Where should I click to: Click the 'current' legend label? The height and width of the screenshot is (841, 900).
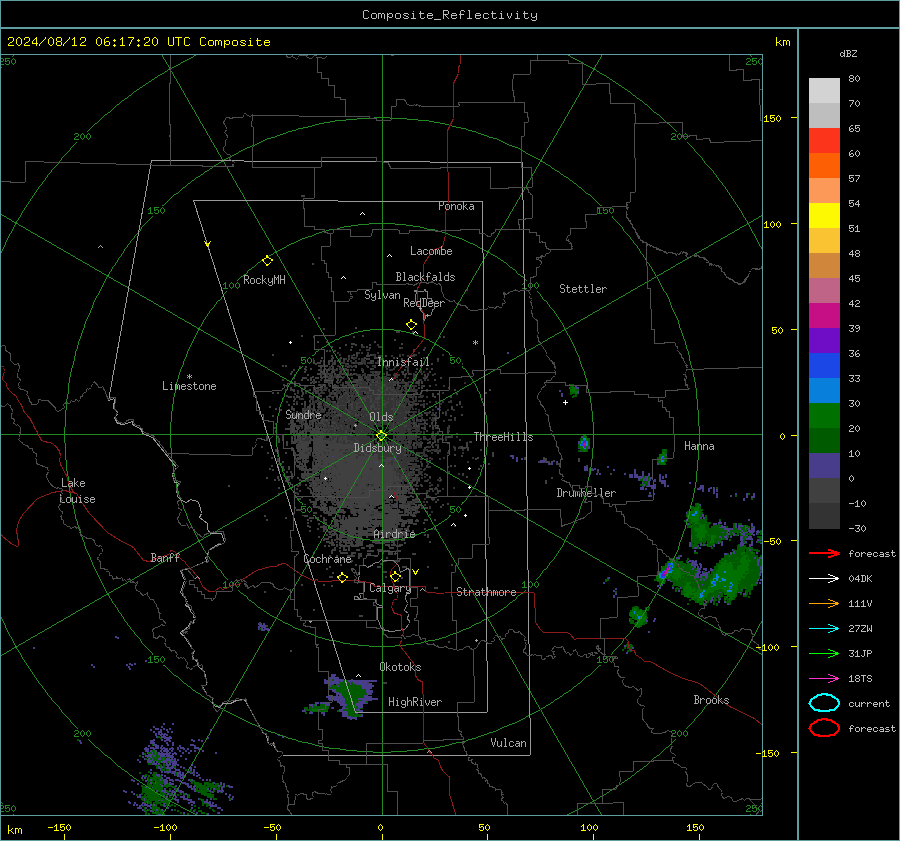(869, 703)
